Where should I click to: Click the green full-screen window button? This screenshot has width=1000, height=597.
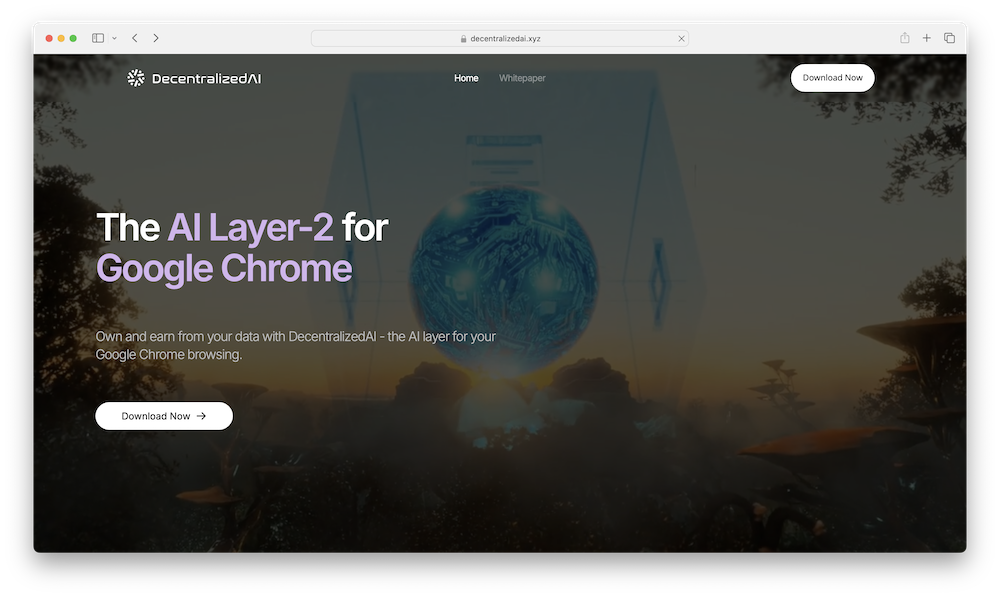point(73,38)
